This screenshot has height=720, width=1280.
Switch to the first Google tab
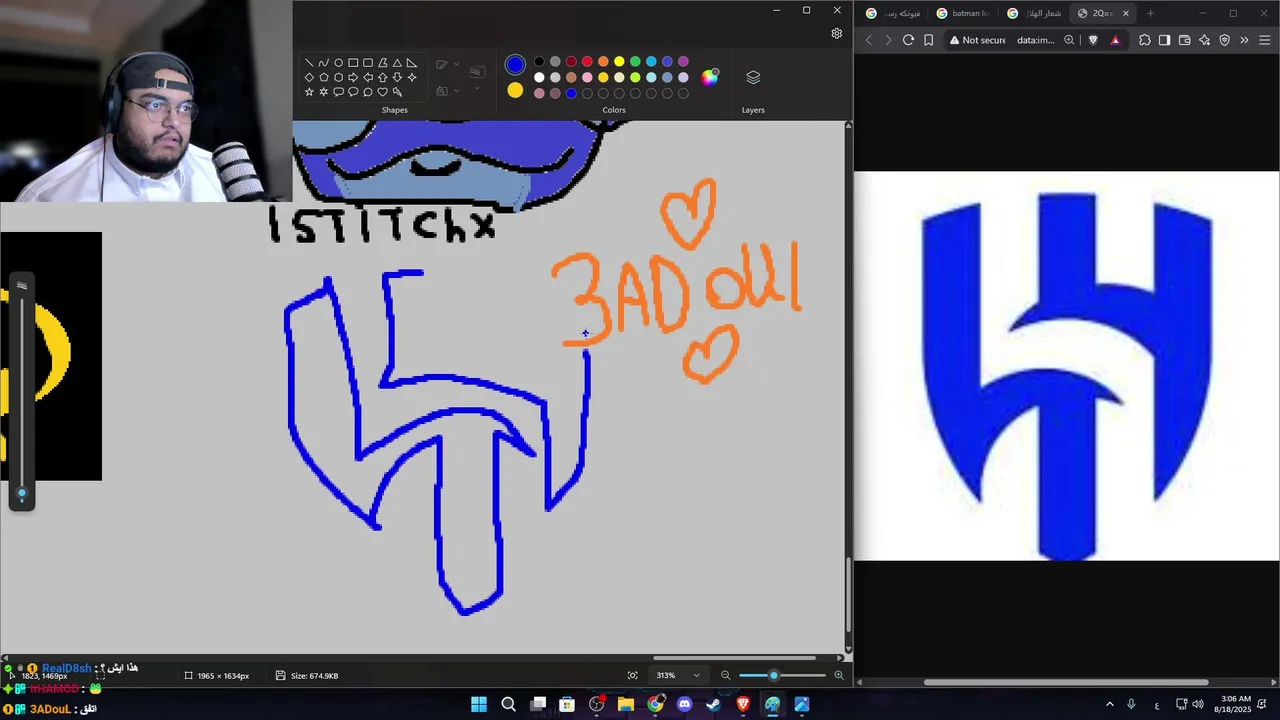pyautogui.click(x=892, y=13)
